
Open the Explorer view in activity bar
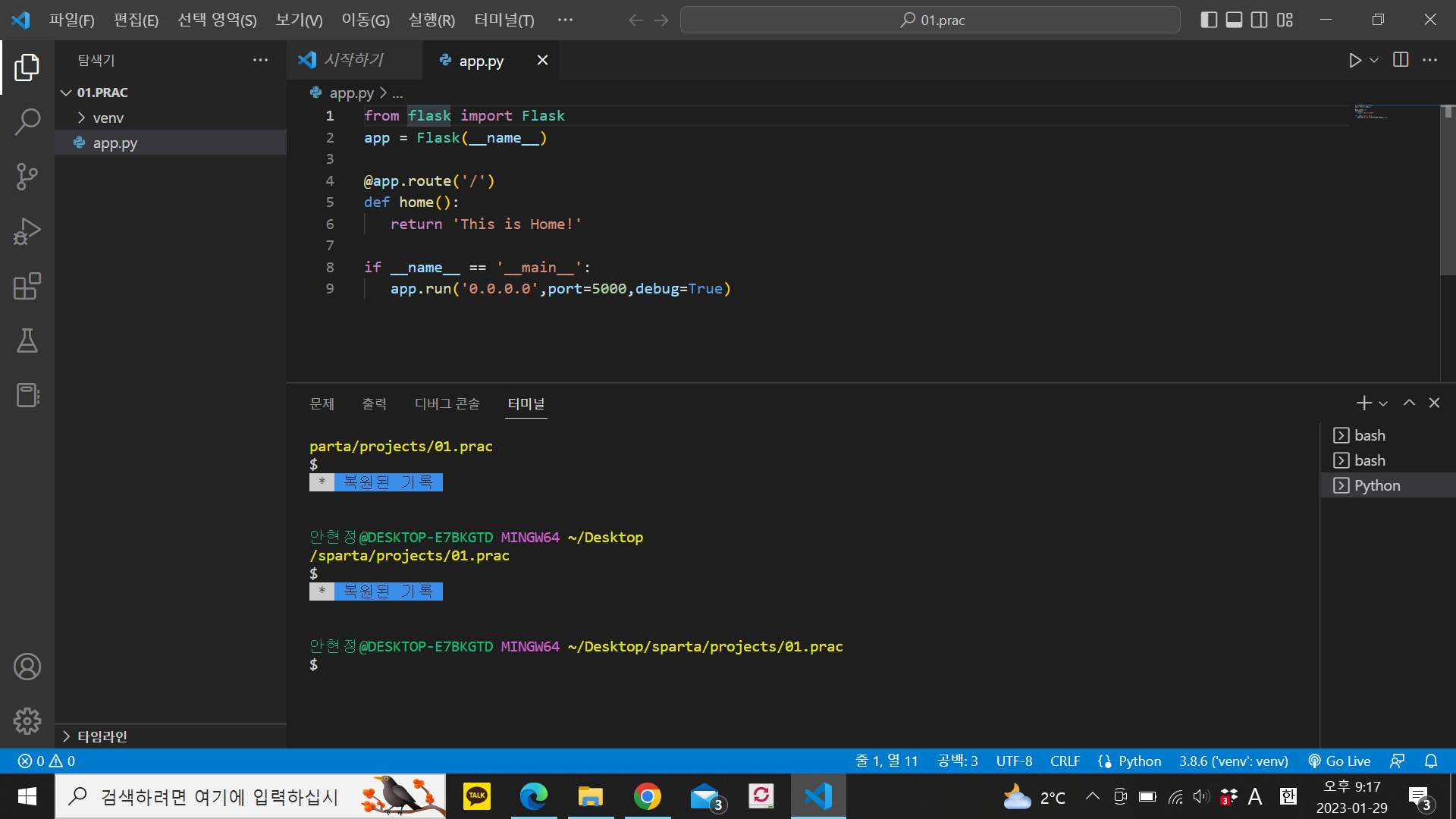click(x=27, y=67)
